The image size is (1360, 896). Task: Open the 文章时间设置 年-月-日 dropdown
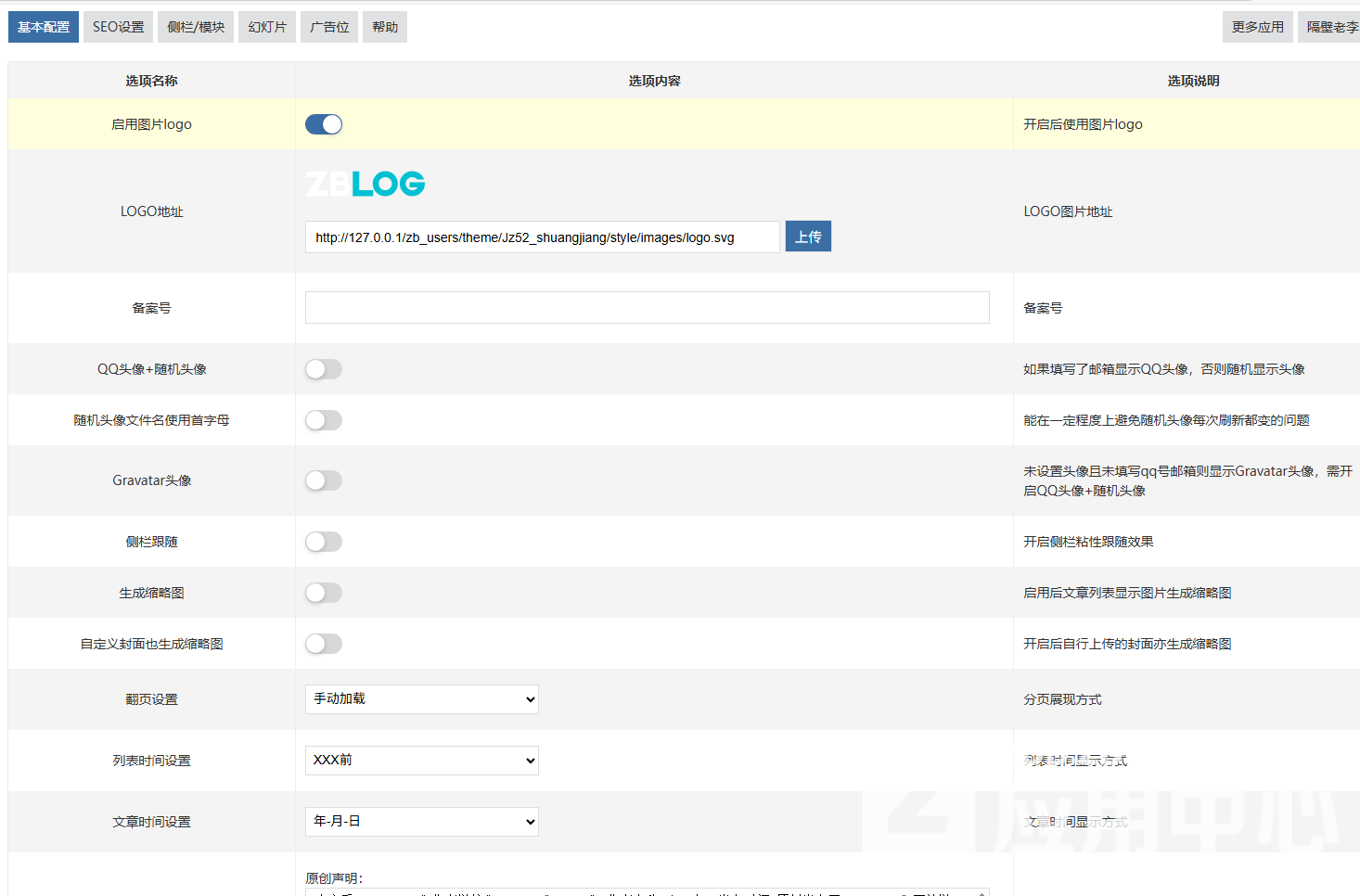(x=421, y=822)
